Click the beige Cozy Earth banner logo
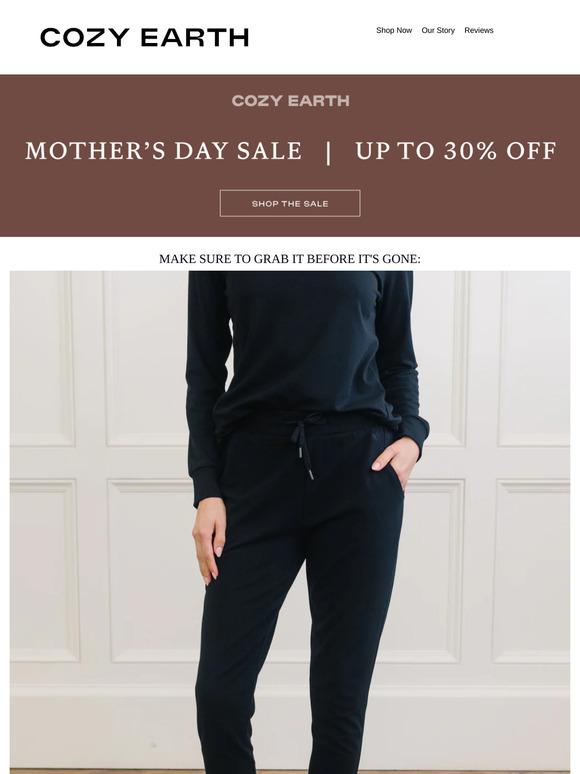The width and height of the screenshot is (580, 774). pyautogui.click(x=290, y=101)
